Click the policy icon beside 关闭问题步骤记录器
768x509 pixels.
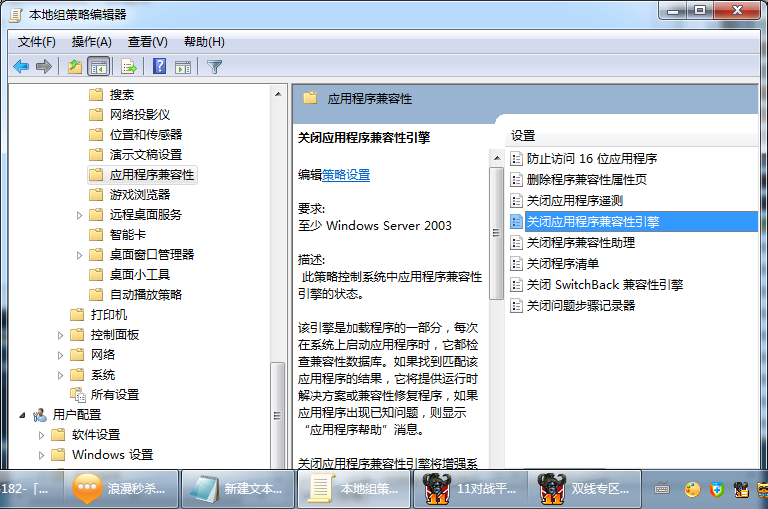pos(516,306)
